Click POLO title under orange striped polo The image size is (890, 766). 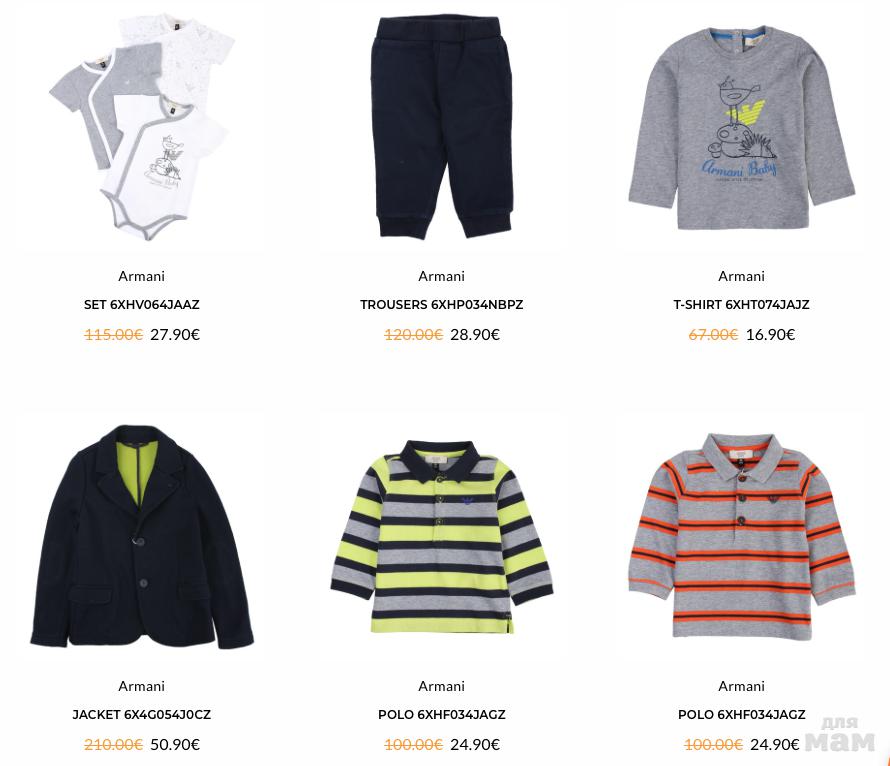tap(741, 714)
